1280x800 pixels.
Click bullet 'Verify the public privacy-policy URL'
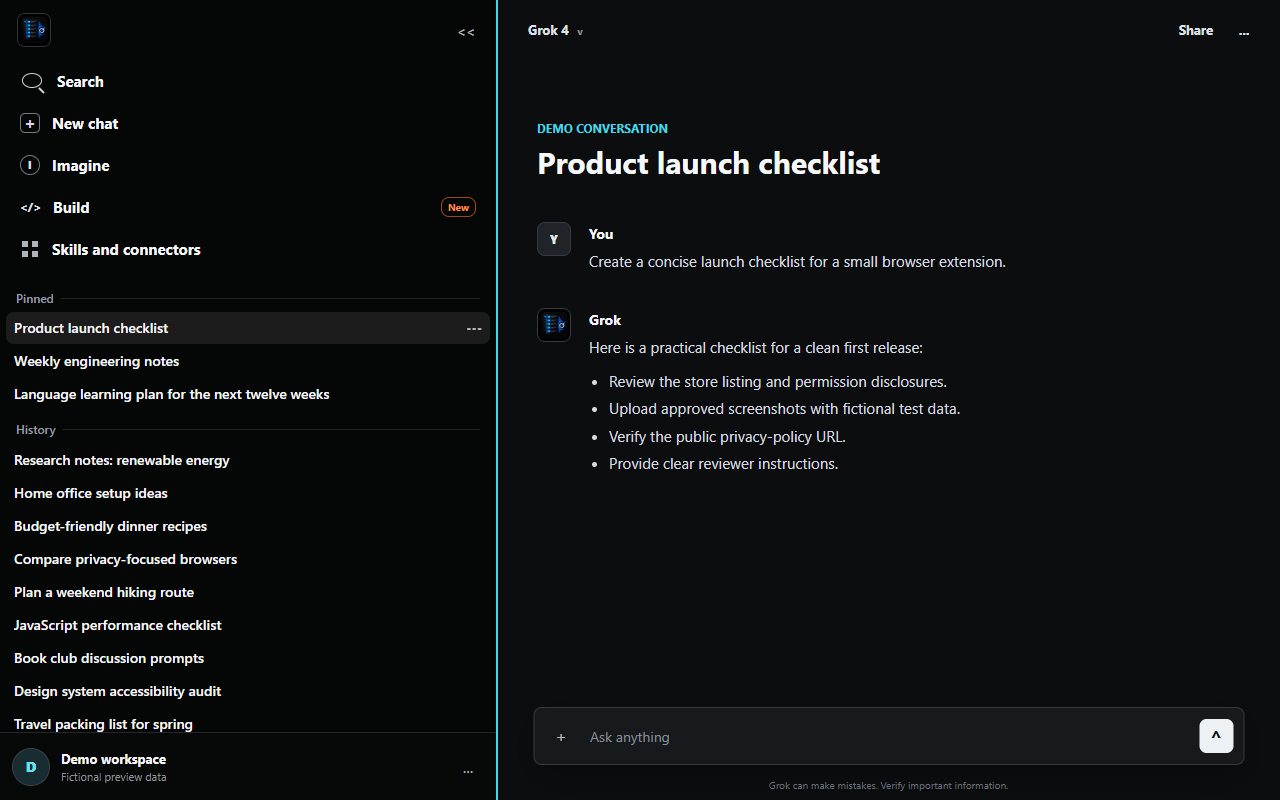click(x=727, y=436)
